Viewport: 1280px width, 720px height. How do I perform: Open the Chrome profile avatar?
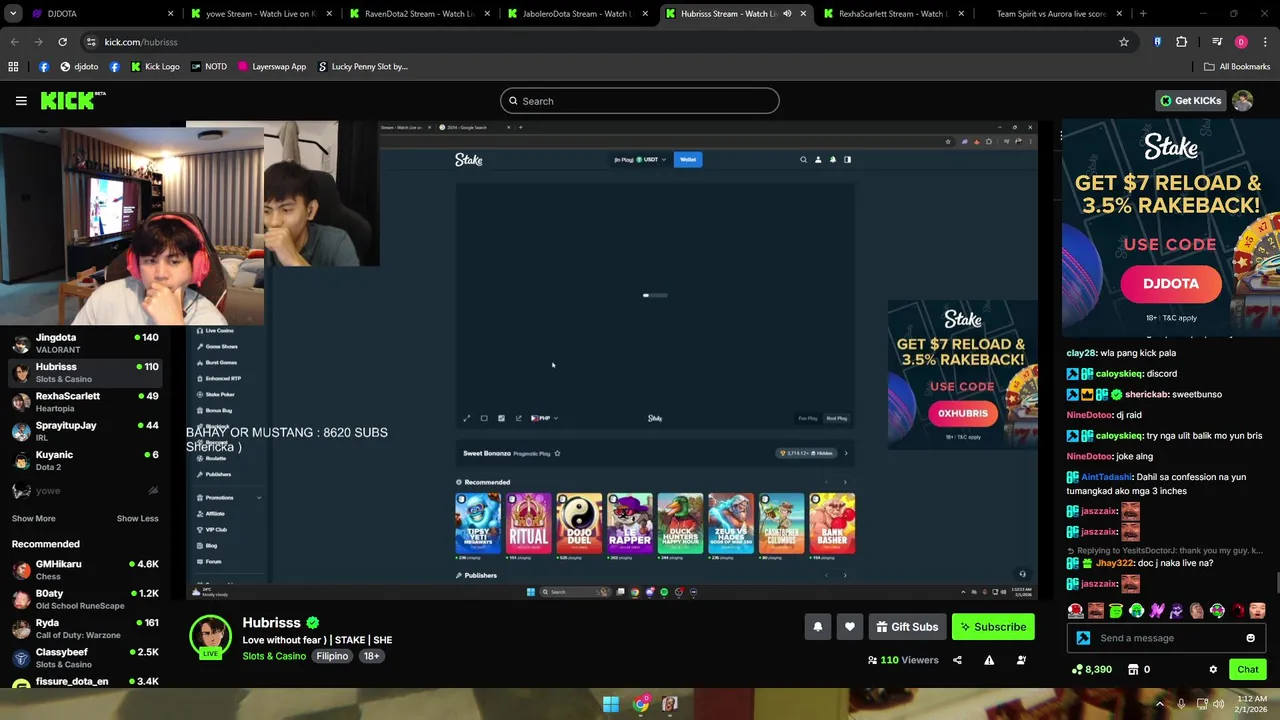click(x=1241, y=42)
